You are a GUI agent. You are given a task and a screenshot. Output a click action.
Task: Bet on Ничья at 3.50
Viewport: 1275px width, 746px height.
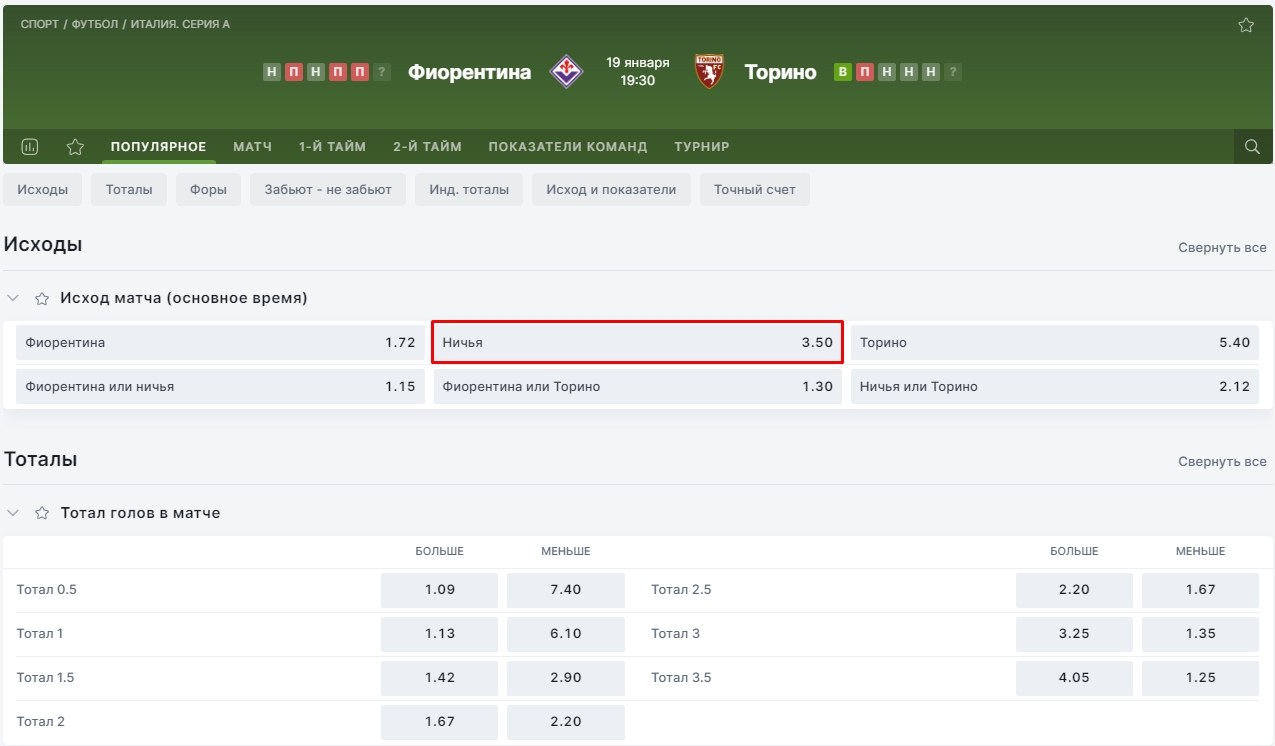click(x=637, y=342)
